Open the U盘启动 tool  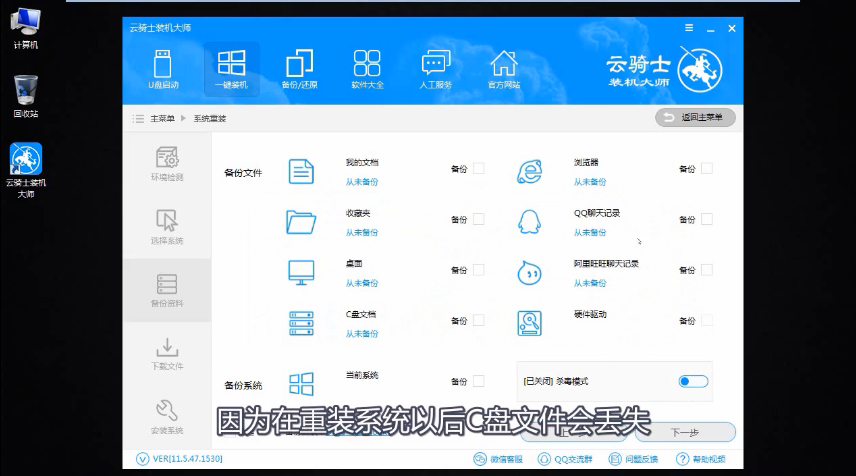163,69
